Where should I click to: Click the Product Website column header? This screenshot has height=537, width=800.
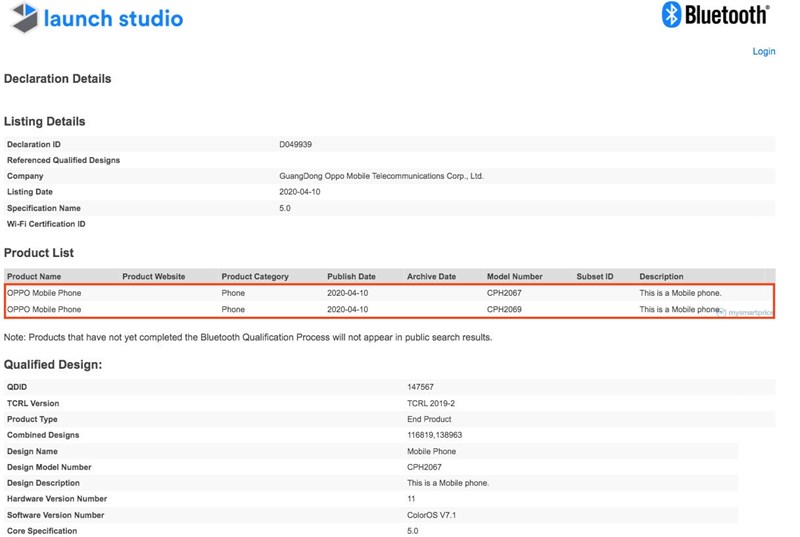click(153, 276)
